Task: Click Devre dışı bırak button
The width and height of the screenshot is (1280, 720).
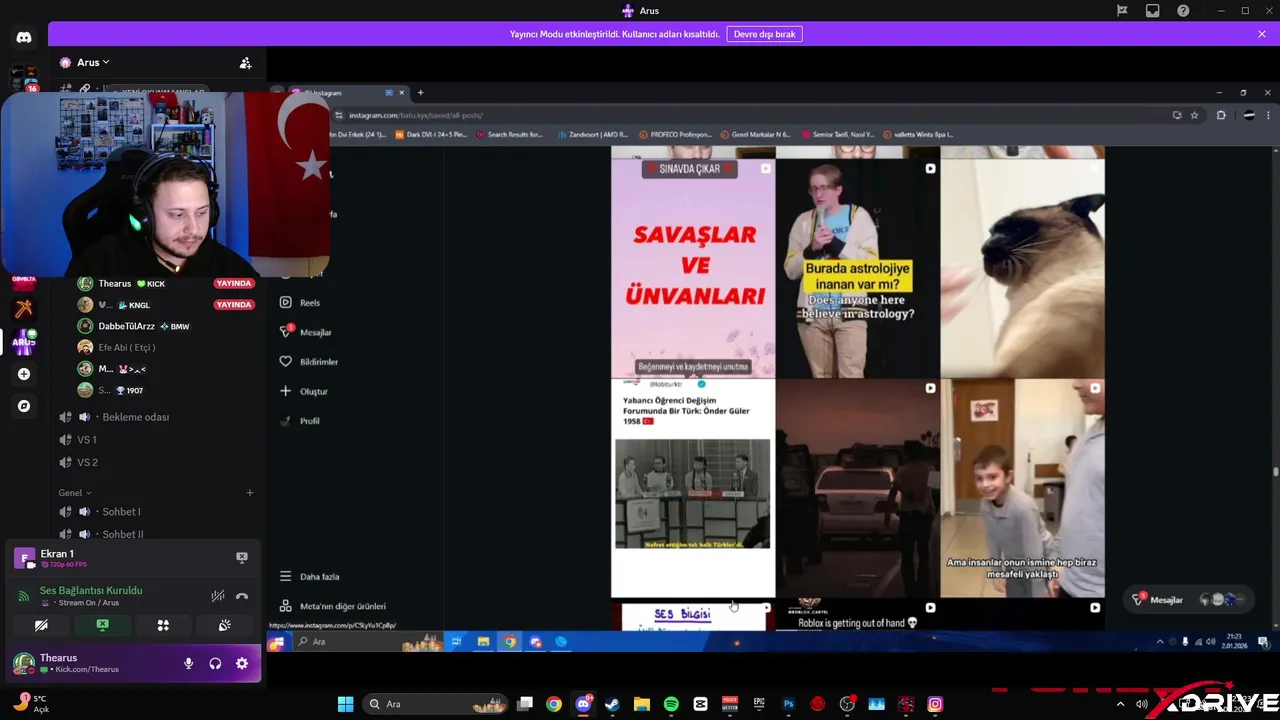Action: [x=765, y=34]
